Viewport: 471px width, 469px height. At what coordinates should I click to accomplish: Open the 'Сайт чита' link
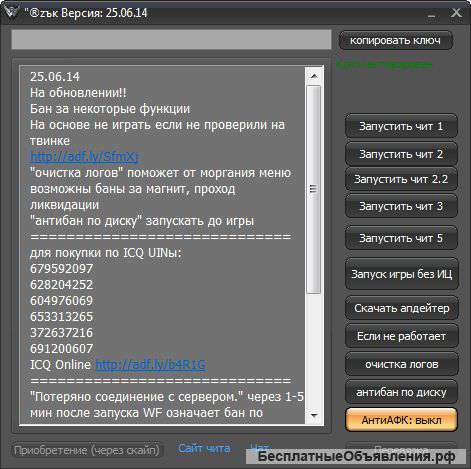pyautogui.click(x=204, y=448)
